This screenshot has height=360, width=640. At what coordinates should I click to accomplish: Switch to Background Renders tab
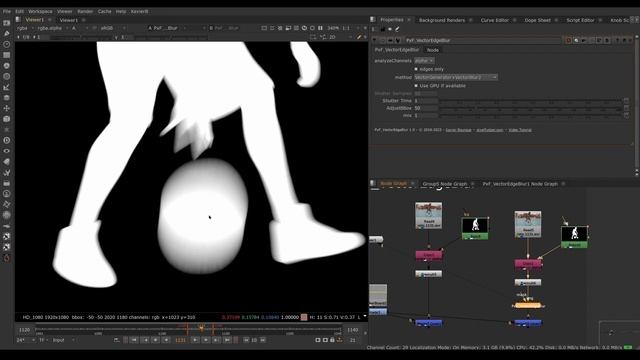pos(442,20)
